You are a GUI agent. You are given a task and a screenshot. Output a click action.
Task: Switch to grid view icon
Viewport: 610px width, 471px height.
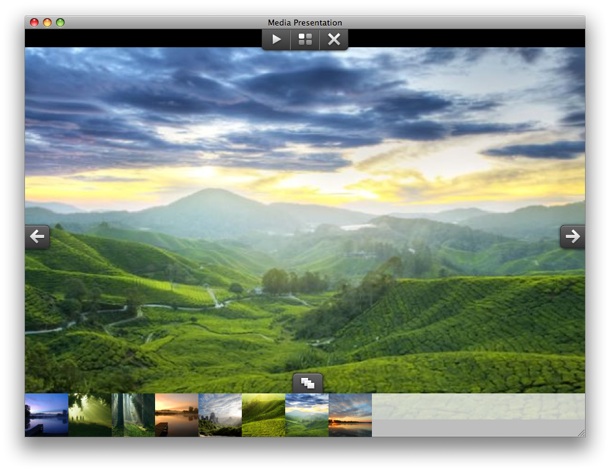click(x=305, y=39)
